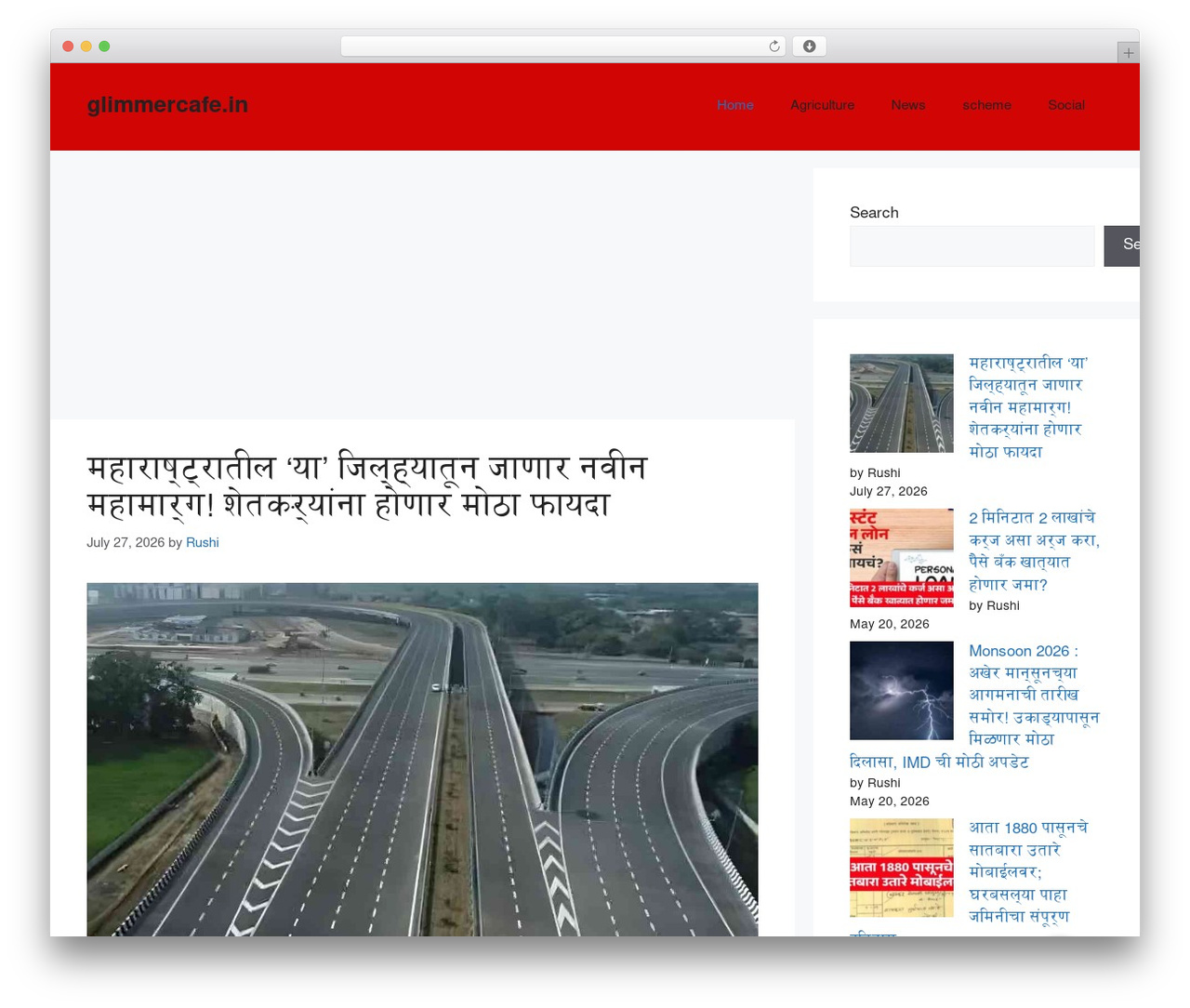Click sidebar date 'July 27, 2026'
The image size is (1190, 1008).
coord(889,491)
